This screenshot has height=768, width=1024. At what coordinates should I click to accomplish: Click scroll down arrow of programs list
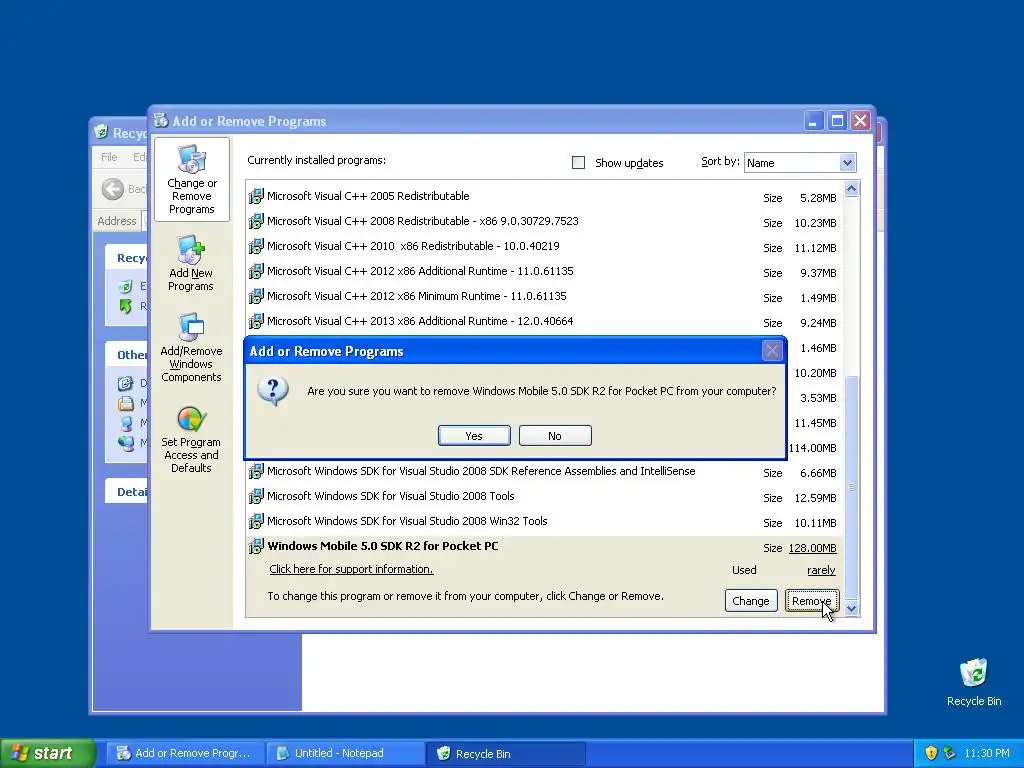(x=851, y=609)
